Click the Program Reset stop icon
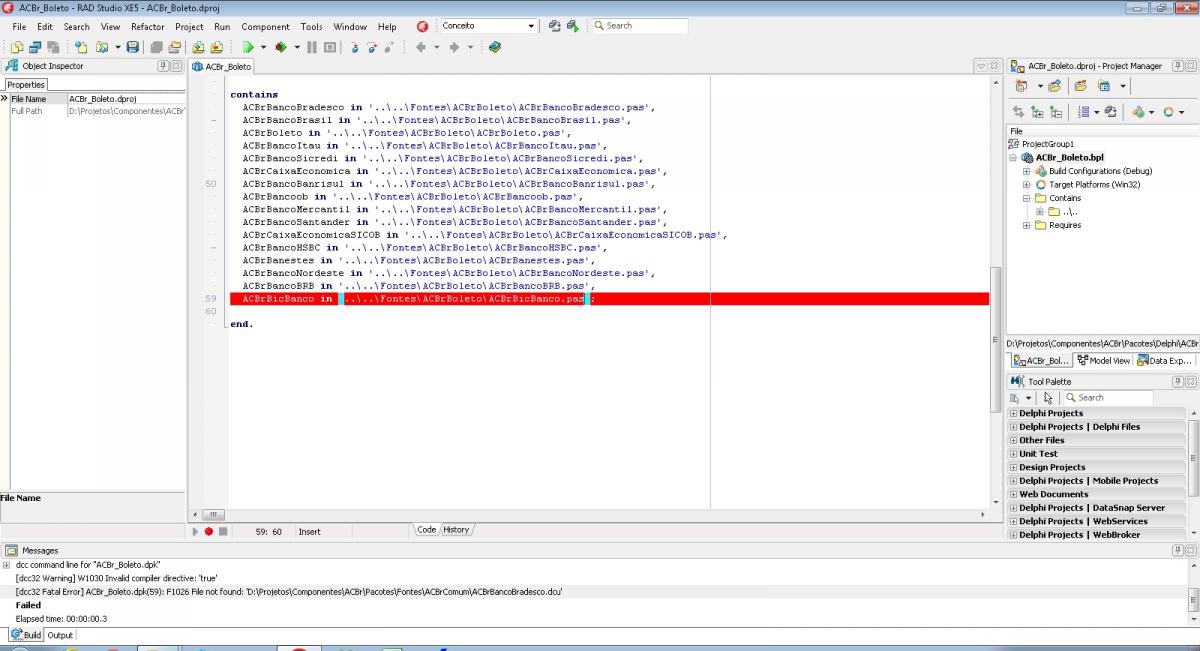Viewport: 1200px width, 651px height. [x=330, y=47]
